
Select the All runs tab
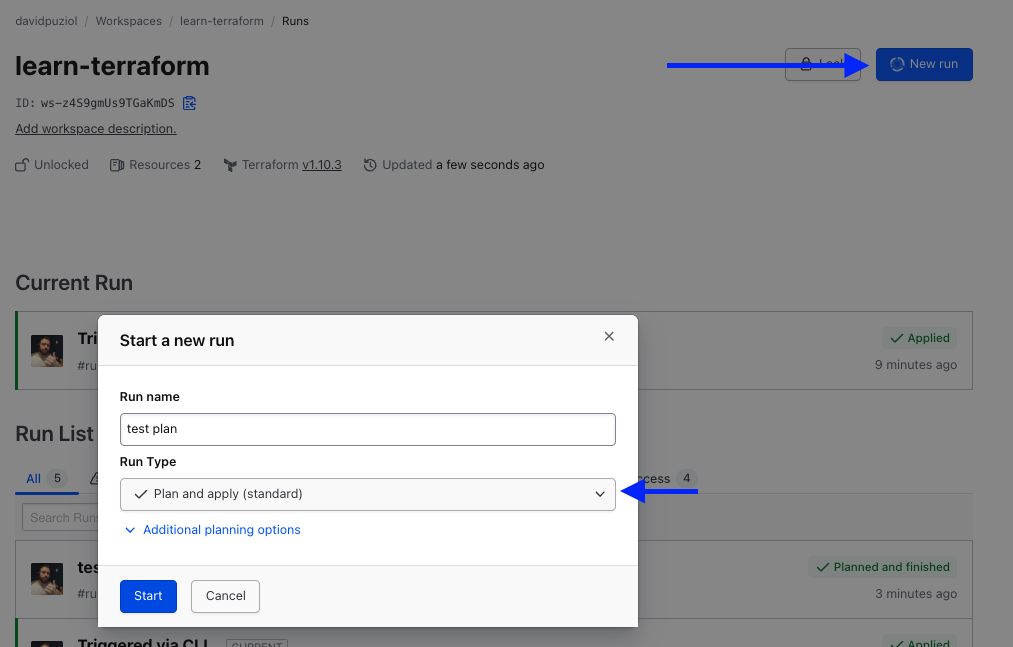(34, 479)
